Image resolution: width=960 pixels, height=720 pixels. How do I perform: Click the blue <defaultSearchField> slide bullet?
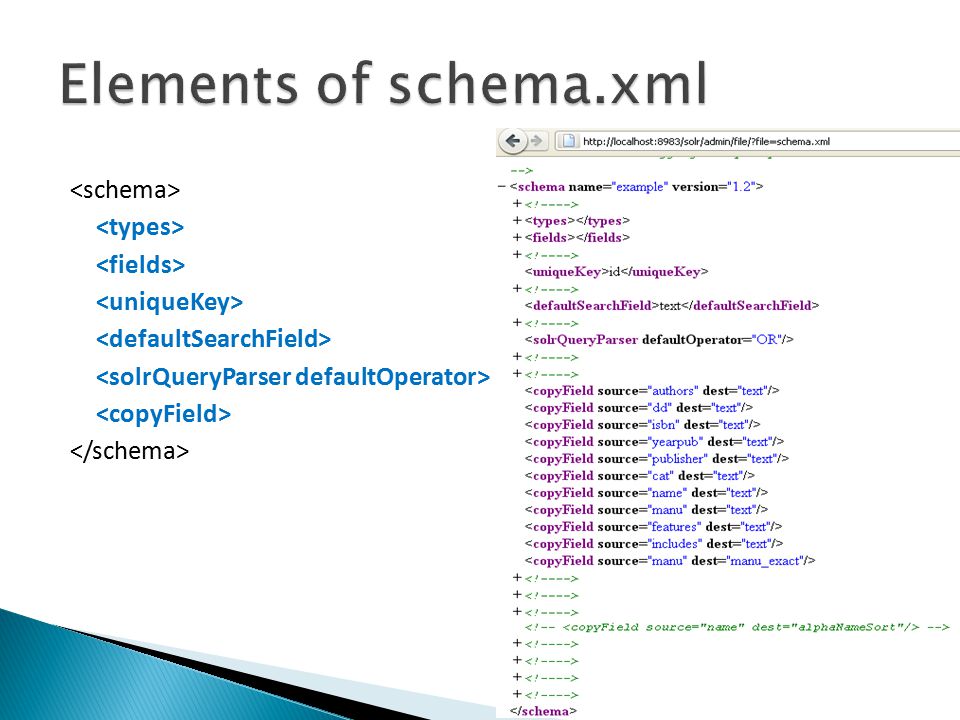click(213, 339)
